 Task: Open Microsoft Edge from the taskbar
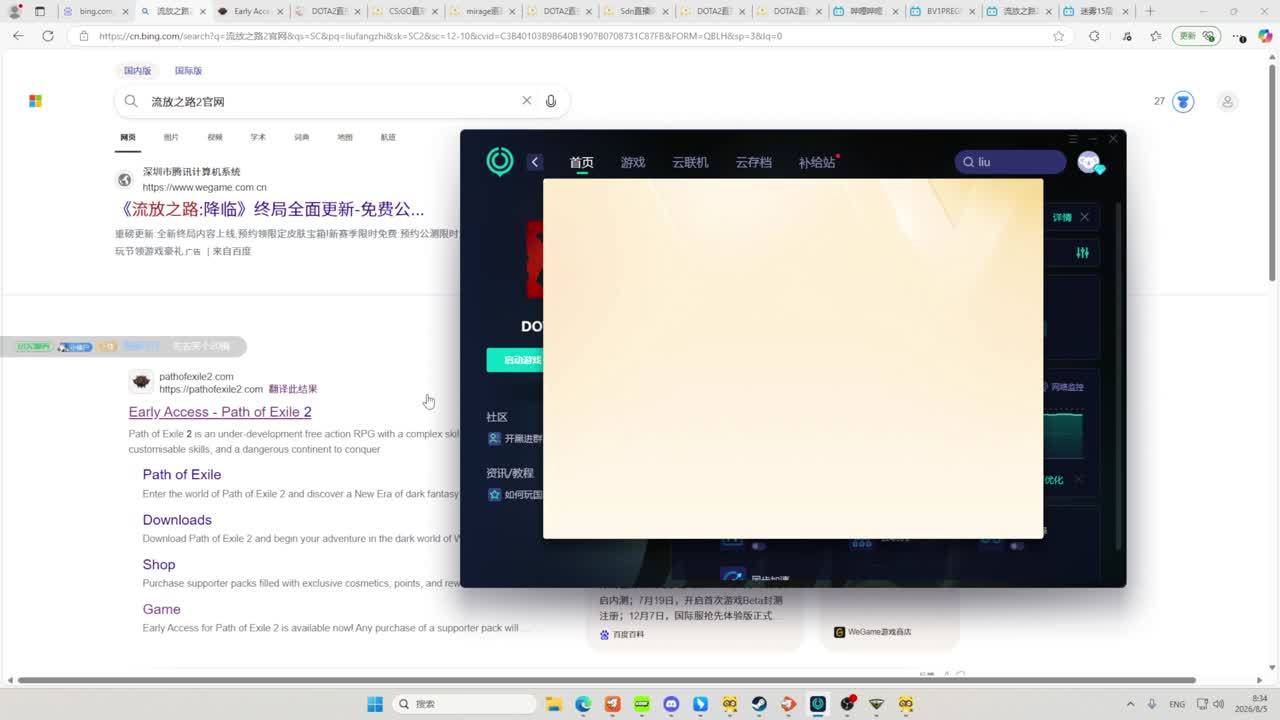(x=583, y=704)
